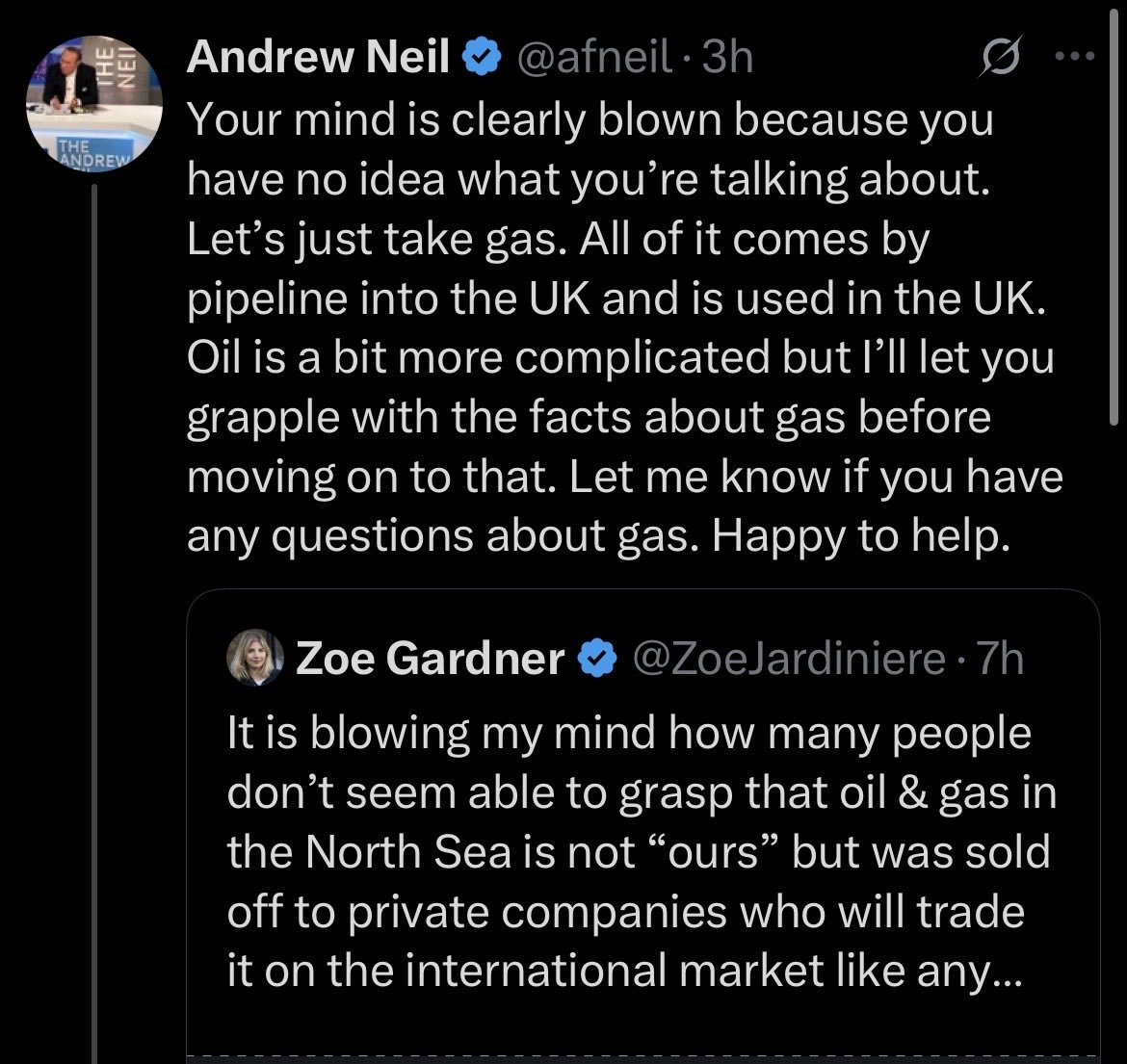Click the Grok explain-post slashed circle icon
Viewport: 1127px width, 1064px height.
[x=999, y=56]
